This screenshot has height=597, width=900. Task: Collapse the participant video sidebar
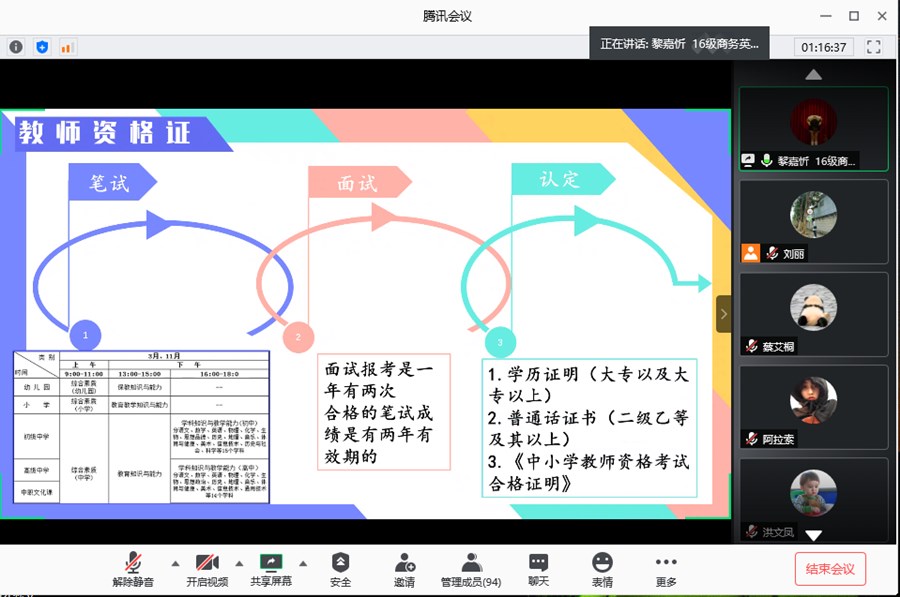pos(723,313)
